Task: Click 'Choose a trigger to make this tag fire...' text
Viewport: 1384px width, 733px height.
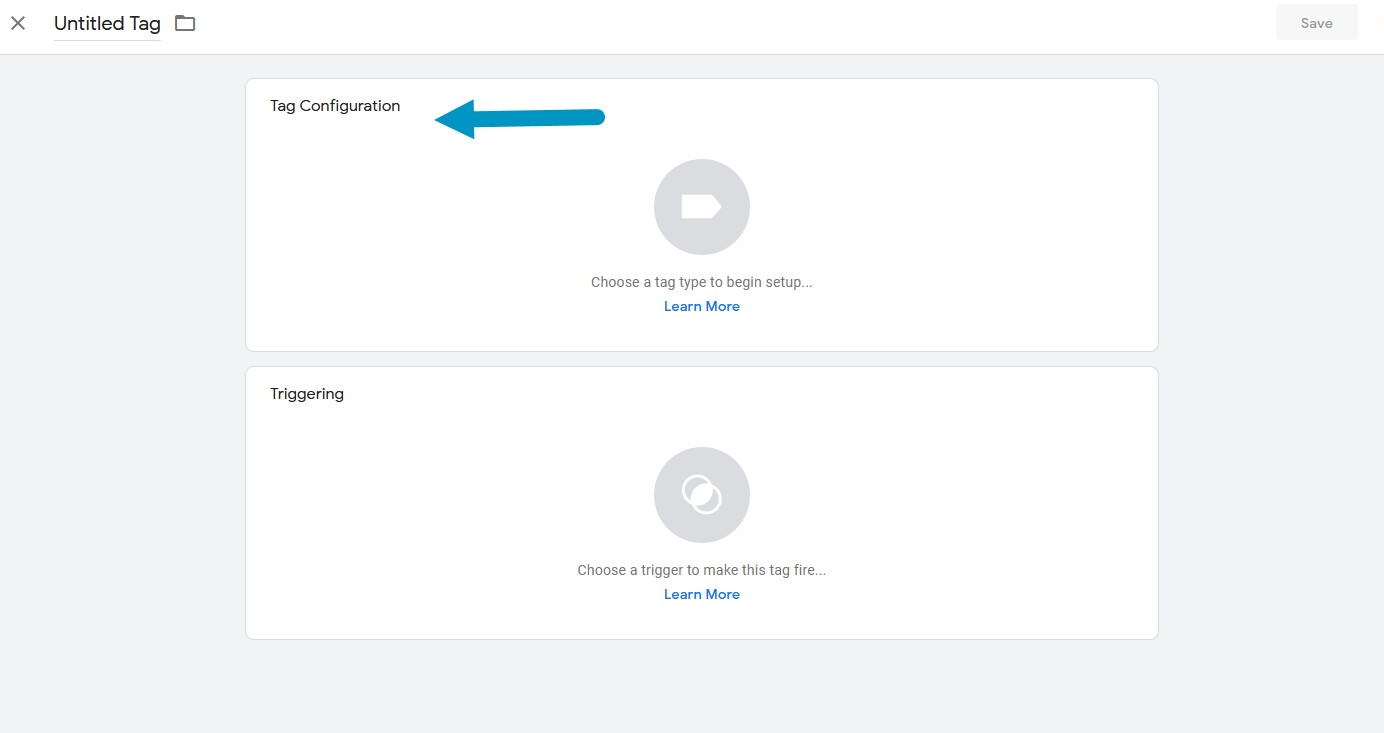Action: click(x=702, y=570)
